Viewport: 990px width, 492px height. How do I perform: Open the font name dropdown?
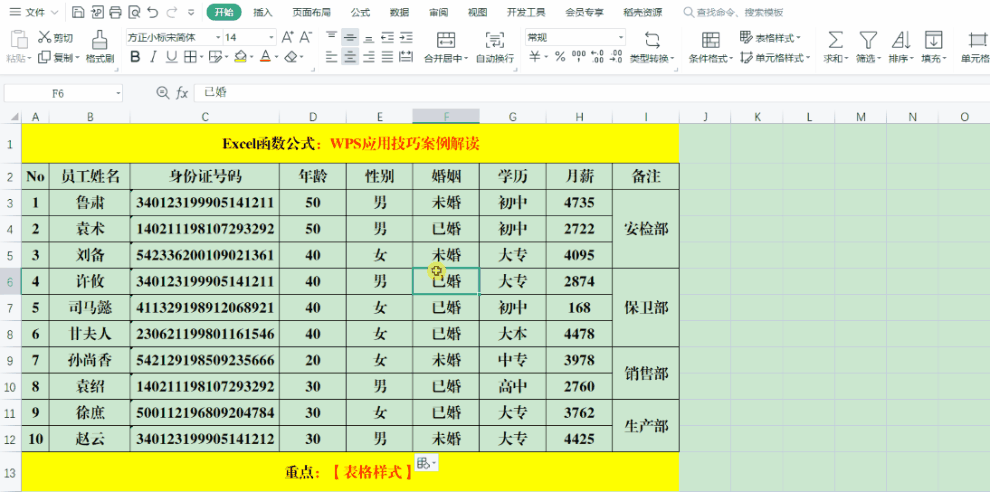(216, 37)
